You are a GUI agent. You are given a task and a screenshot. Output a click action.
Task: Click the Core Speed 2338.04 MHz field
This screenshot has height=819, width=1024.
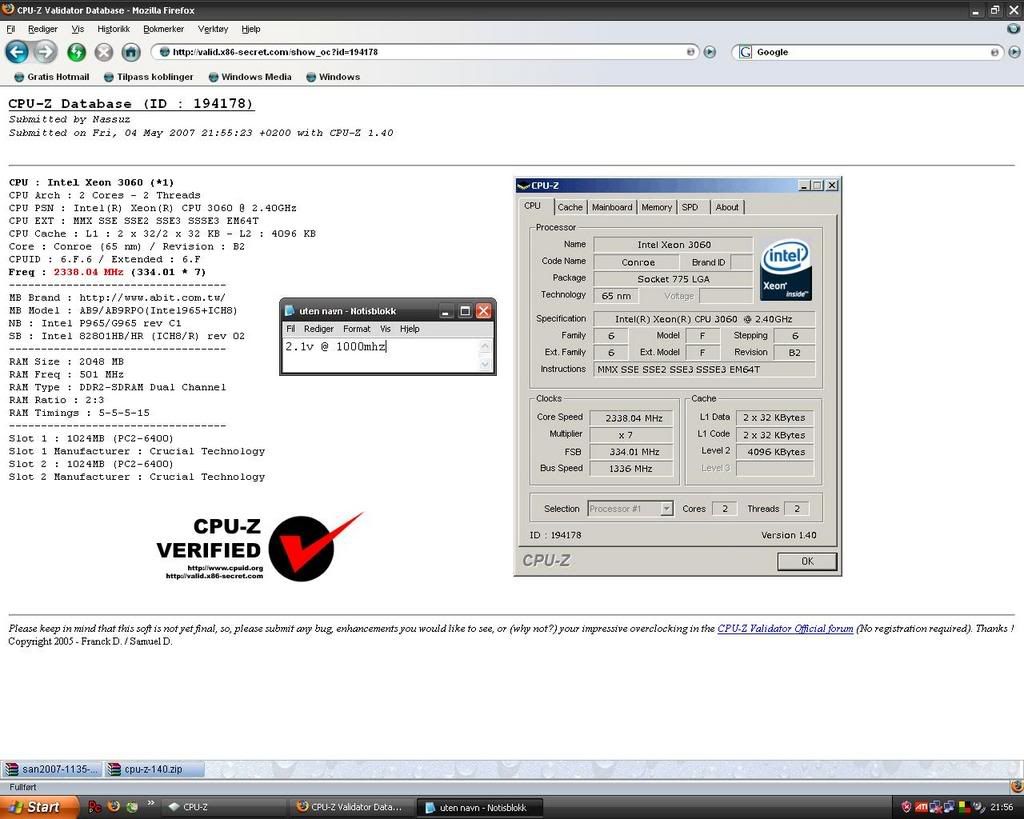pos(631,418)
